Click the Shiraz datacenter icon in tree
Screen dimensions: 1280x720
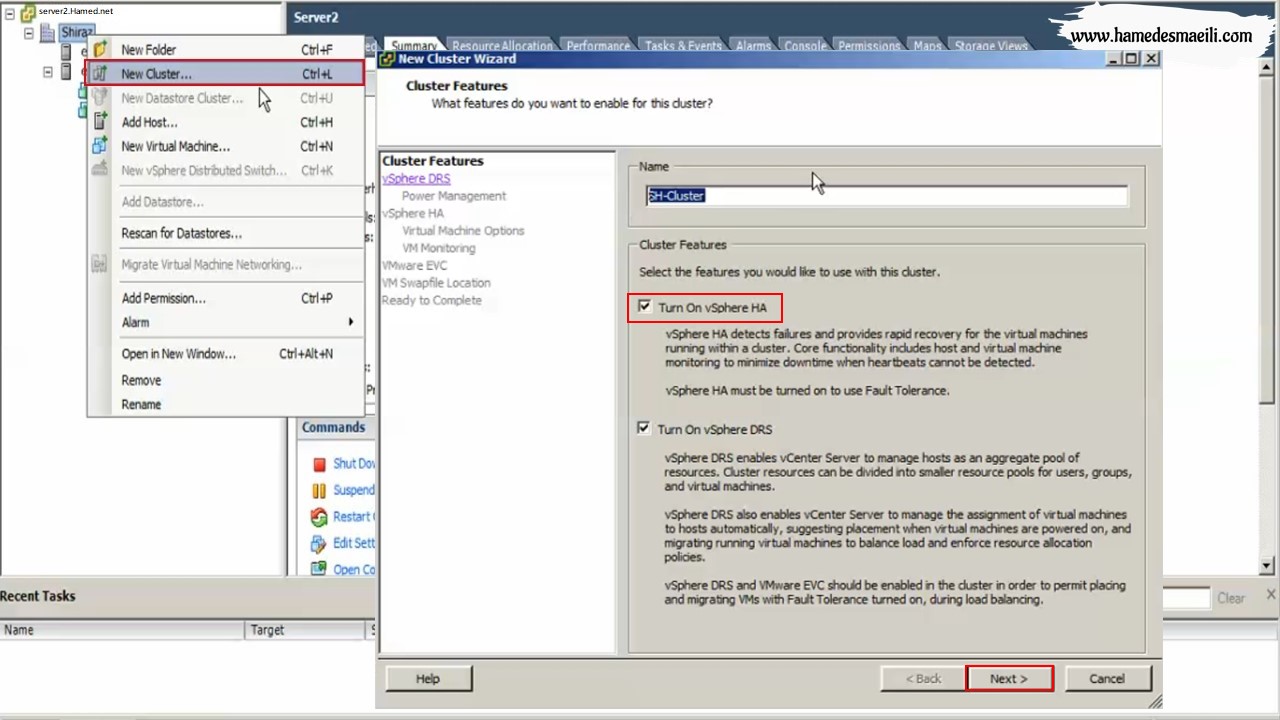click(x=47, y=33)
